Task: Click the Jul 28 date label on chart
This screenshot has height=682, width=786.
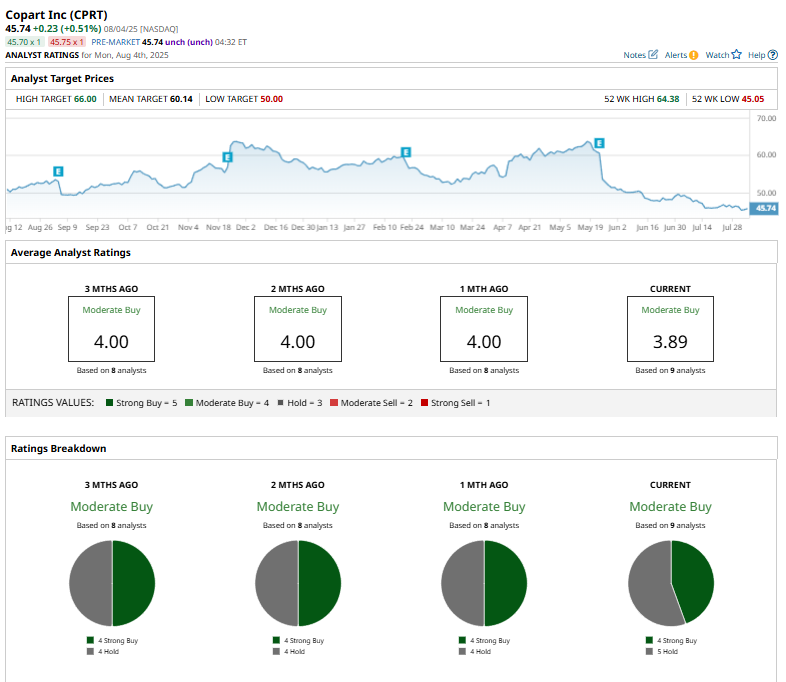Action: (x=732, y=228)
